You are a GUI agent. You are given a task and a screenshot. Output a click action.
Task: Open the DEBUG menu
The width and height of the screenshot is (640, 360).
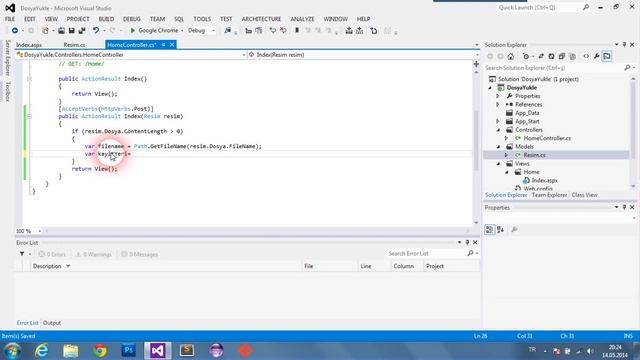132,19
